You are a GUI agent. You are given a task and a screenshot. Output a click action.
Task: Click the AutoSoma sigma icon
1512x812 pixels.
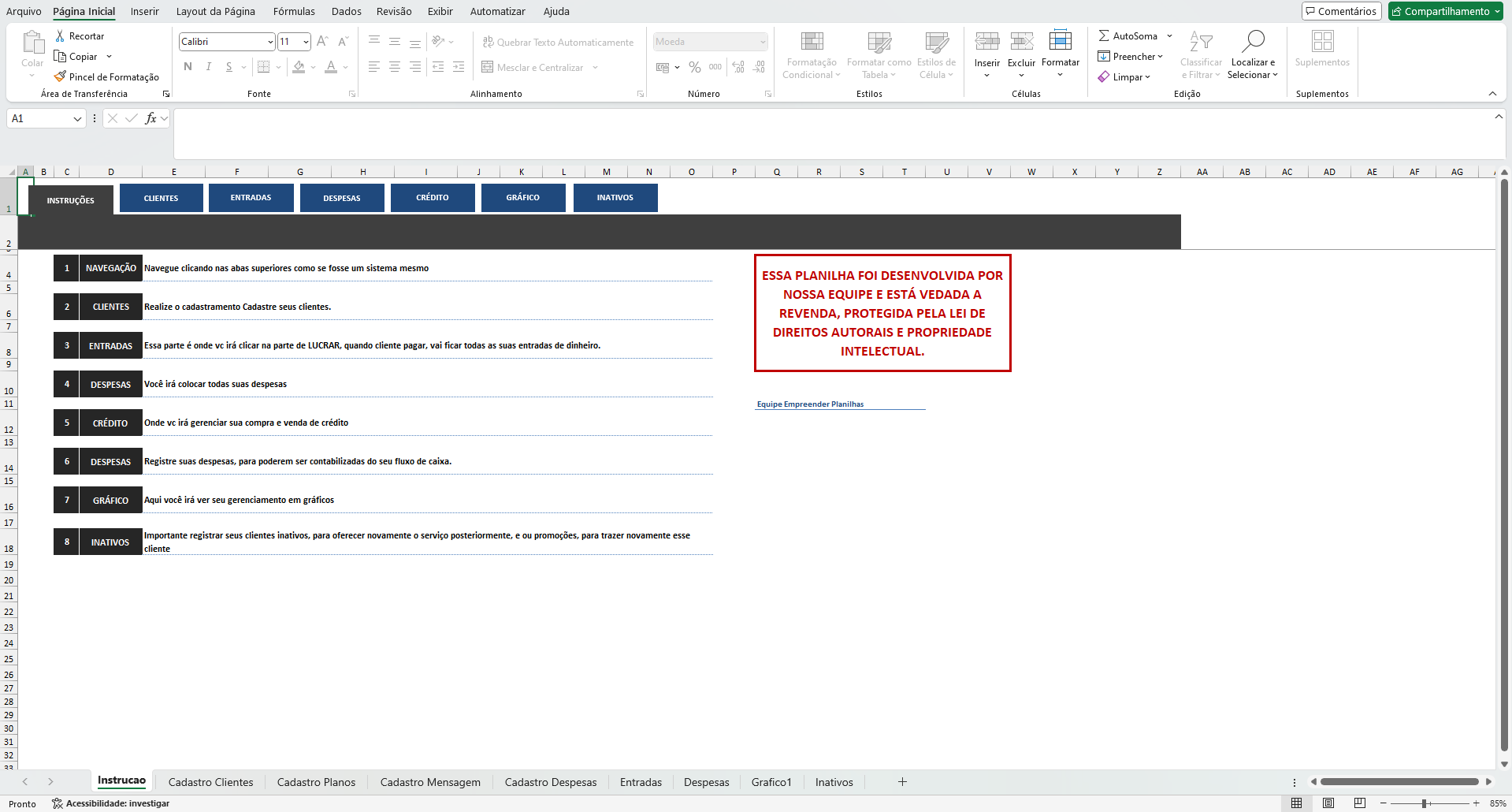coord(1104,35)
